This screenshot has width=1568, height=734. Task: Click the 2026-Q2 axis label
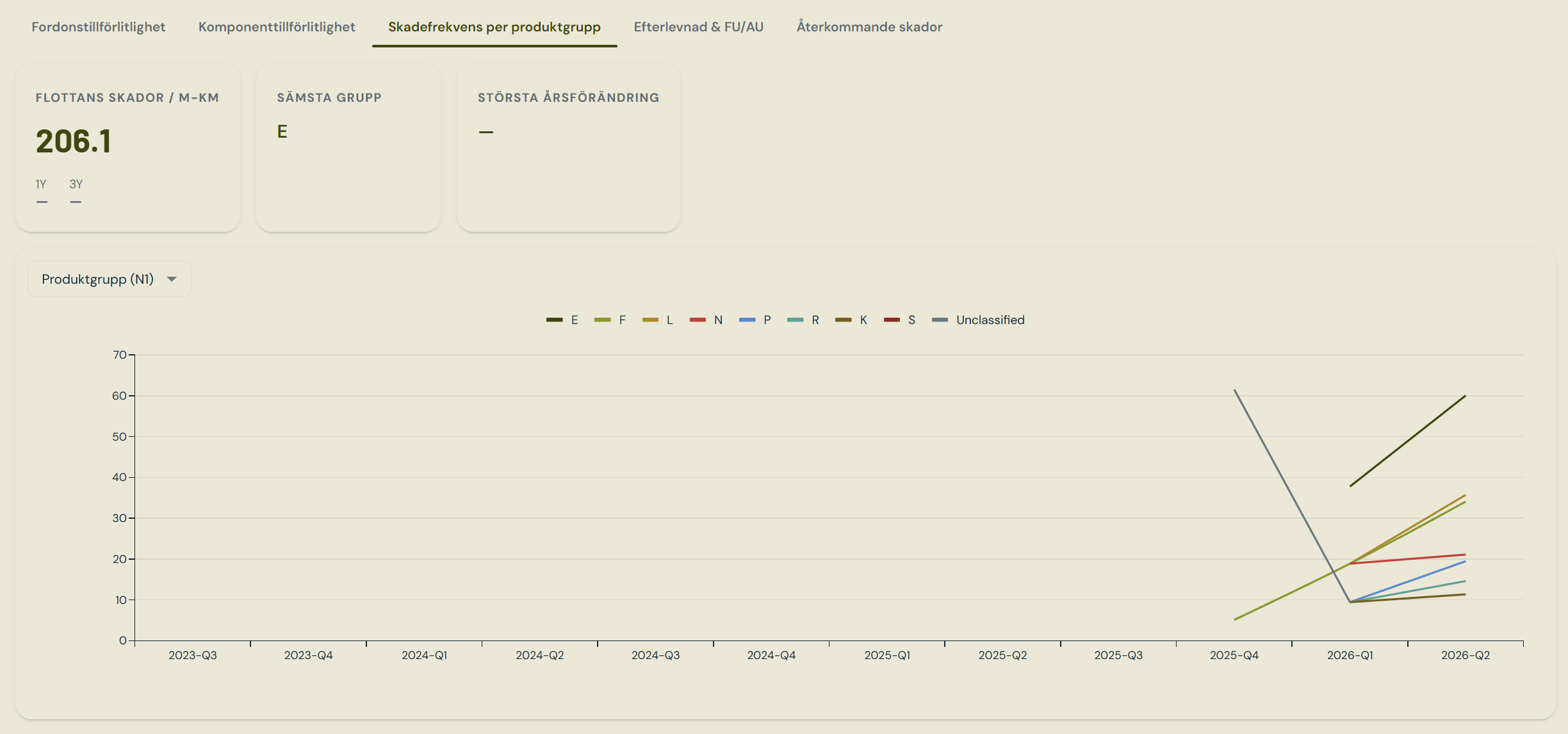pos(1466,655)
